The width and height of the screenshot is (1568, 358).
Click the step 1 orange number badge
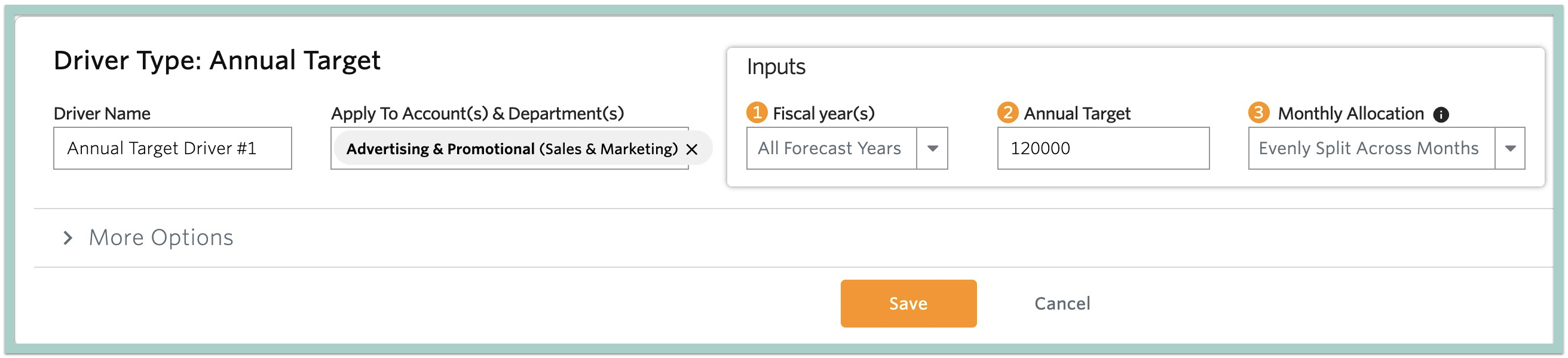pyautogui.click(x=757, y=112)
